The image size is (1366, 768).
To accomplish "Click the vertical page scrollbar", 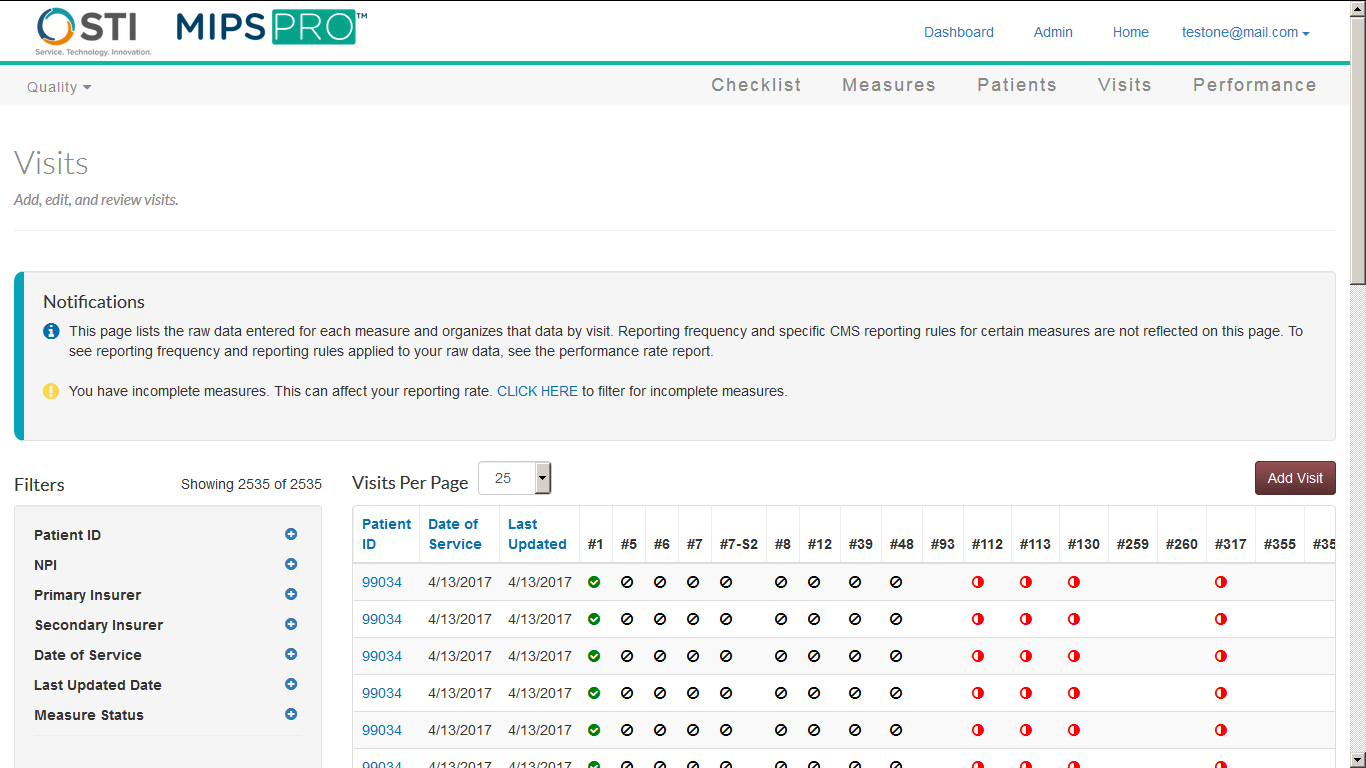I will coord(1357,400).
